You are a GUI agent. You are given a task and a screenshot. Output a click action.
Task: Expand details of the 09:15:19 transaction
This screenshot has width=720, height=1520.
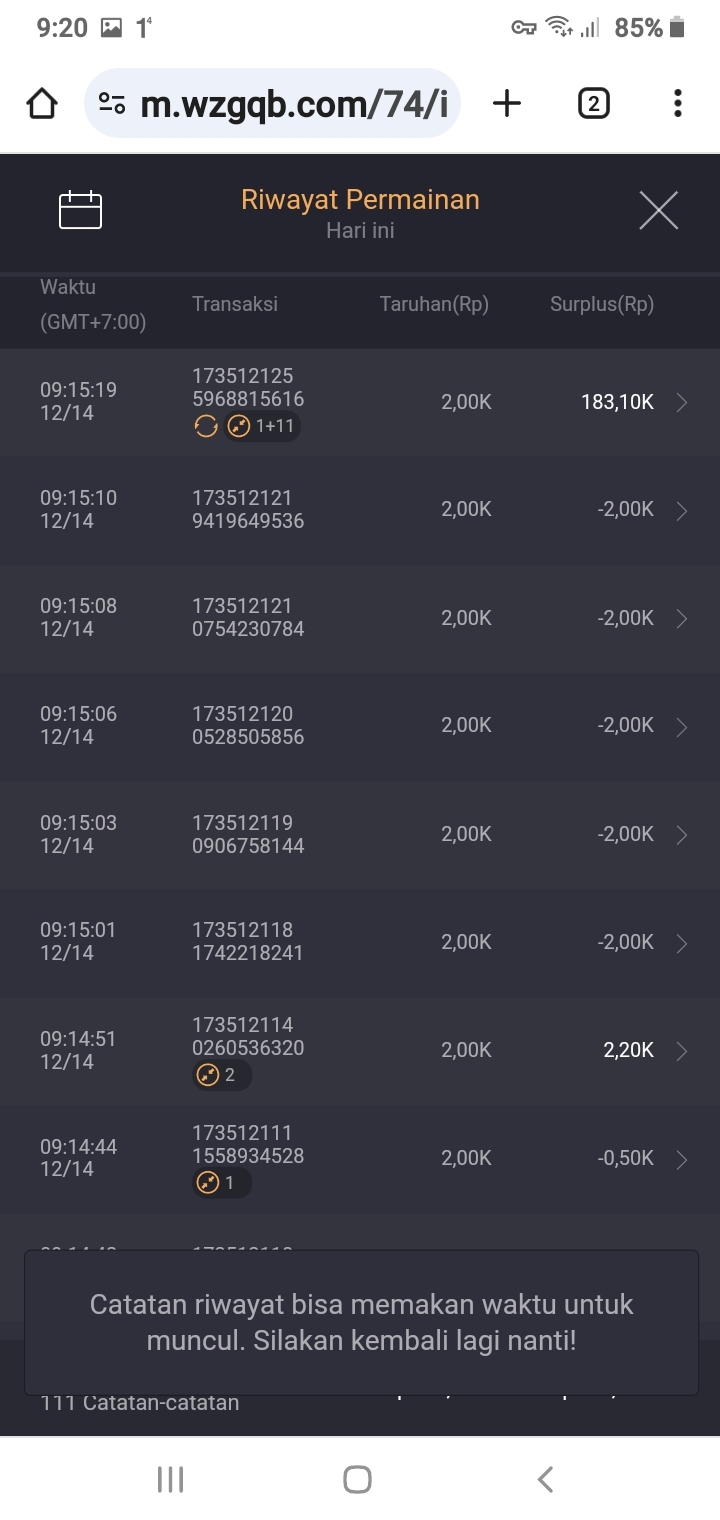682,403
